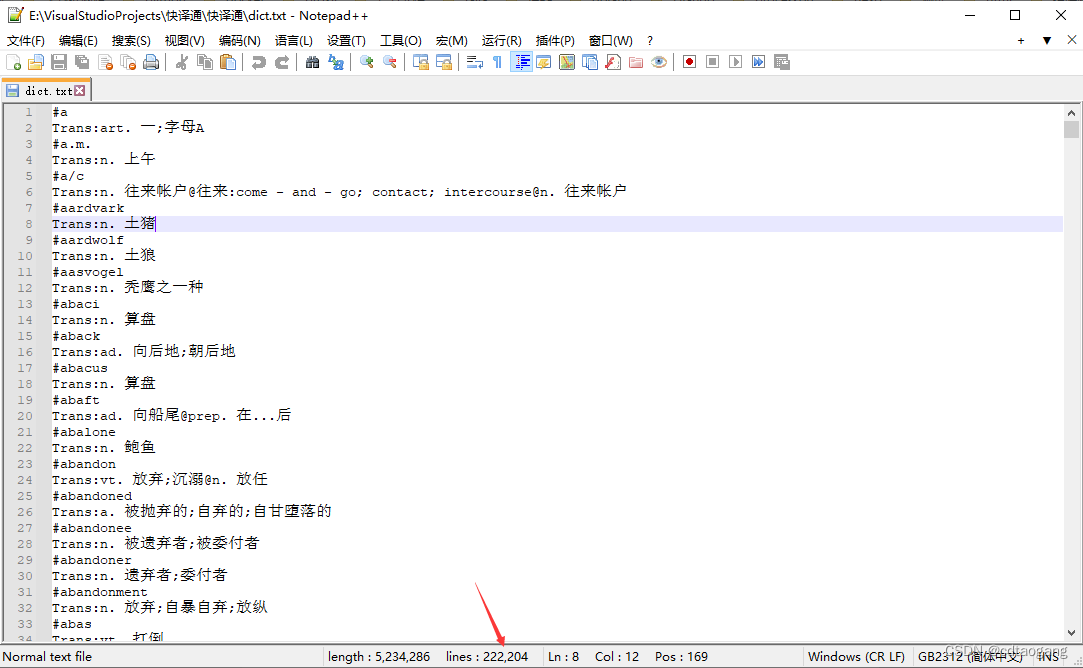The height and width of the screenshot is (668, 1083).
Task: Open the 运行(R) menu
Action: (501, 41)
